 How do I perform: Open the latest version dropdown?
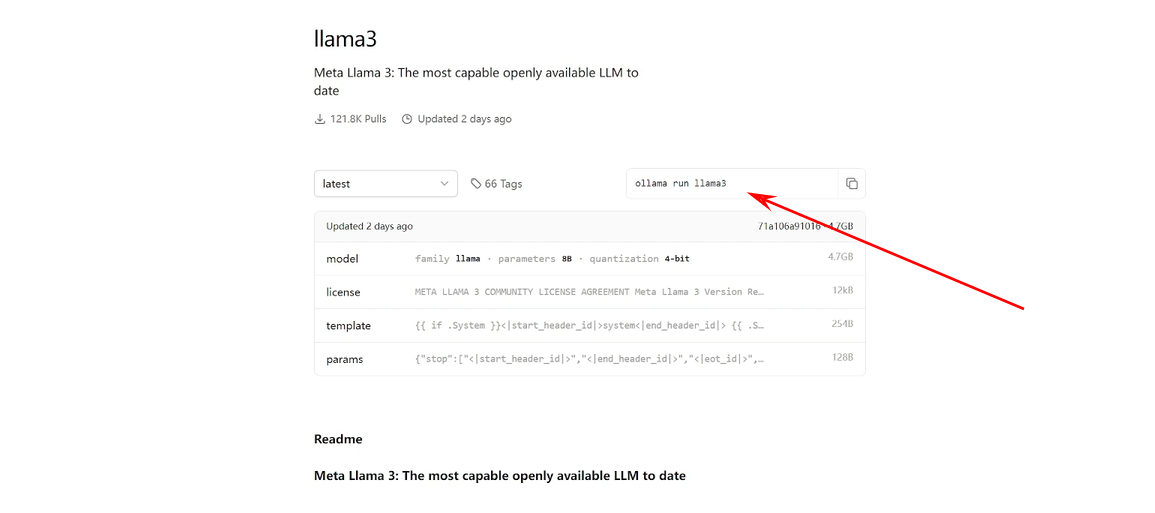(x=385, y=184)
